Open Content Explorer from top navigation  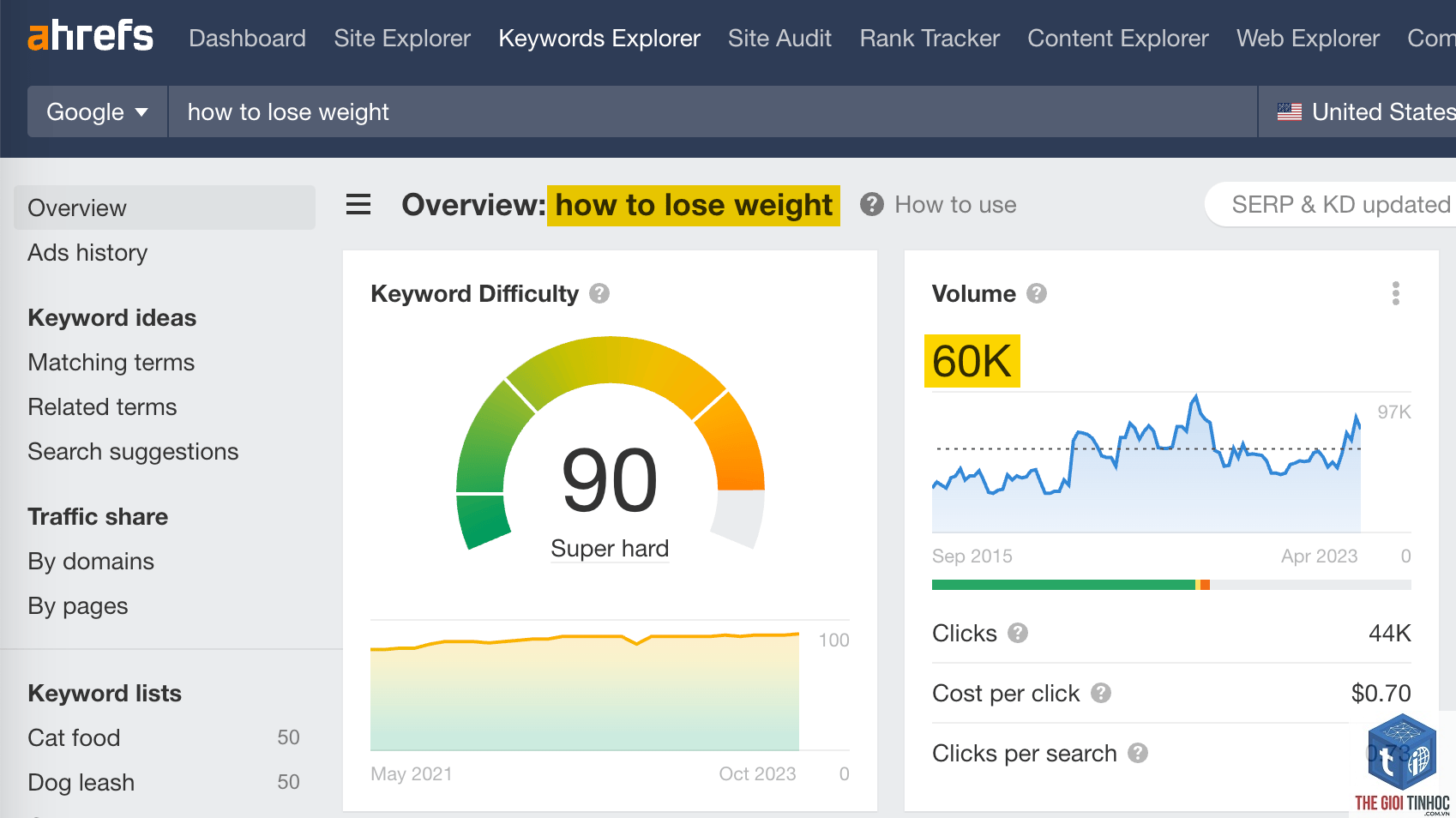(x=1117, y=38)
